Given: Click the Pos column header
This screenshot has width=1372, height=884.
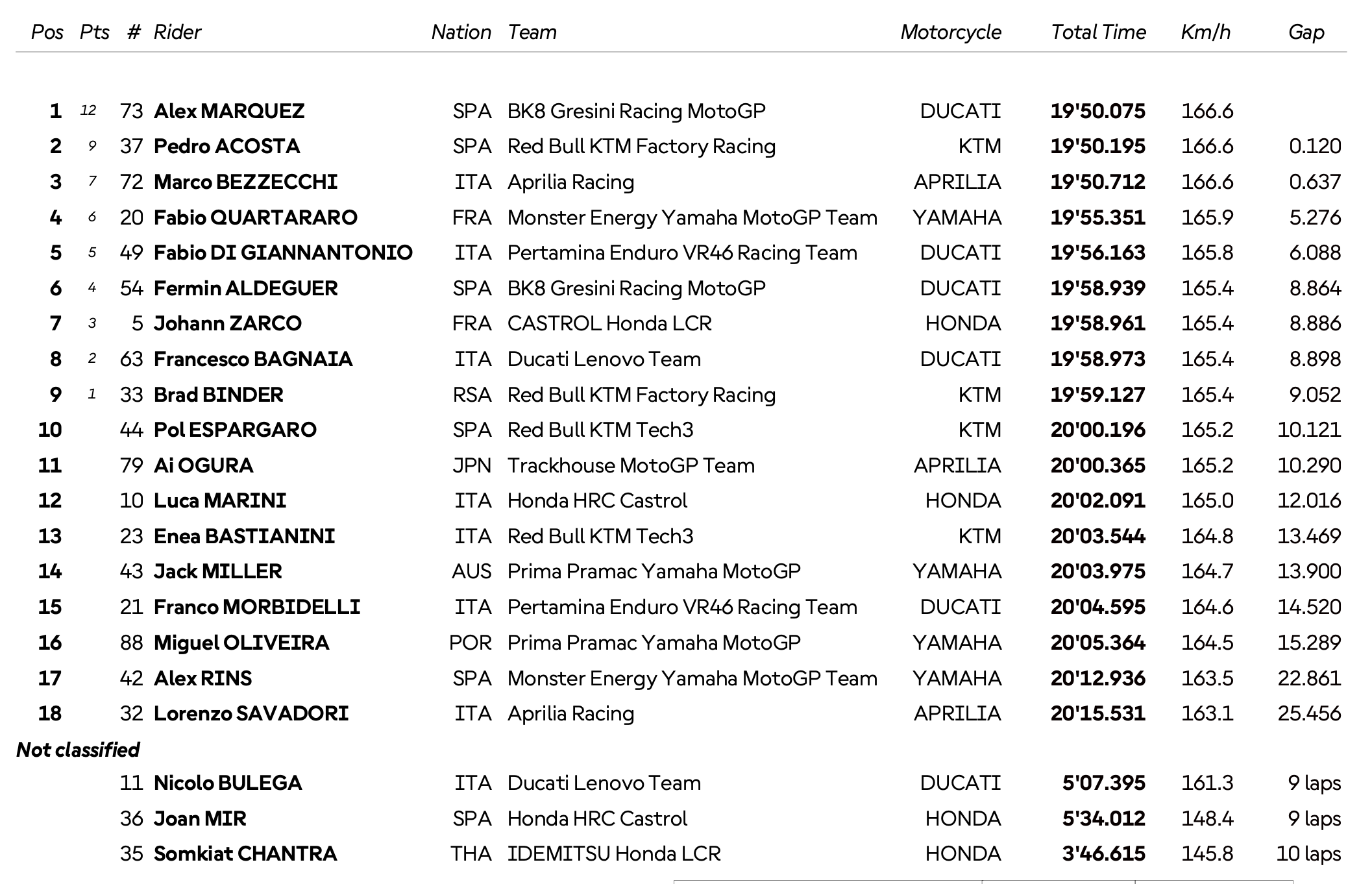Looking at the screenshot, I should pyautogui.click(x=47, y=32).
